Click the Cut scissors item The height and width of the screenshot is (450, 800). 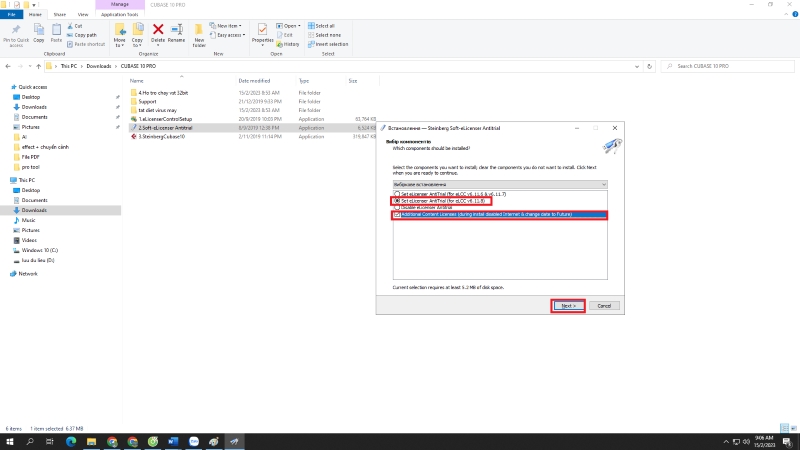[75, 26]
